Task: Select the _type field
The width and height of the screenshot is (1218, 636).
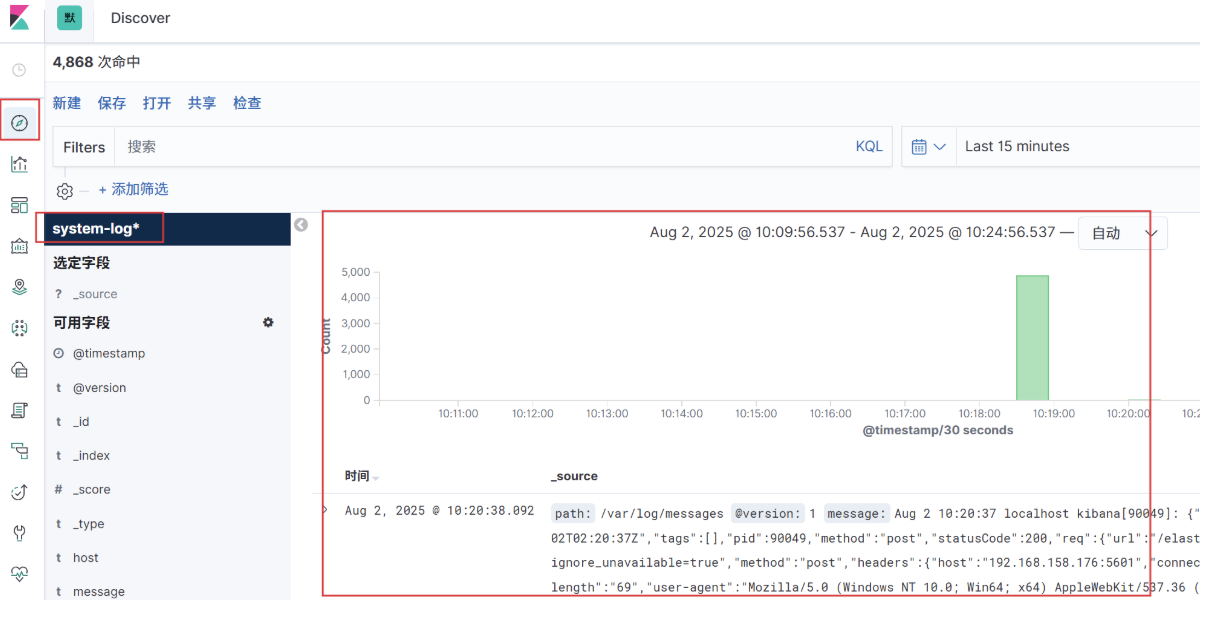Action: (88, 524)
